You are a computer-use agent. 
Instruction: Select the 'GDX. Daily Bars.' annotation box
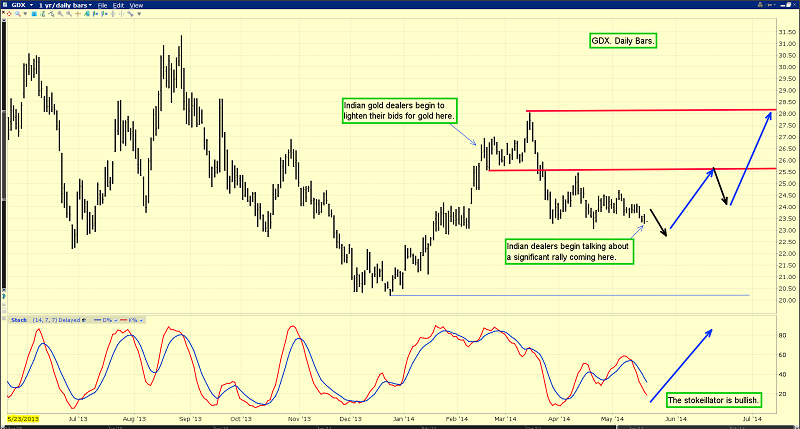pos(622,41)
